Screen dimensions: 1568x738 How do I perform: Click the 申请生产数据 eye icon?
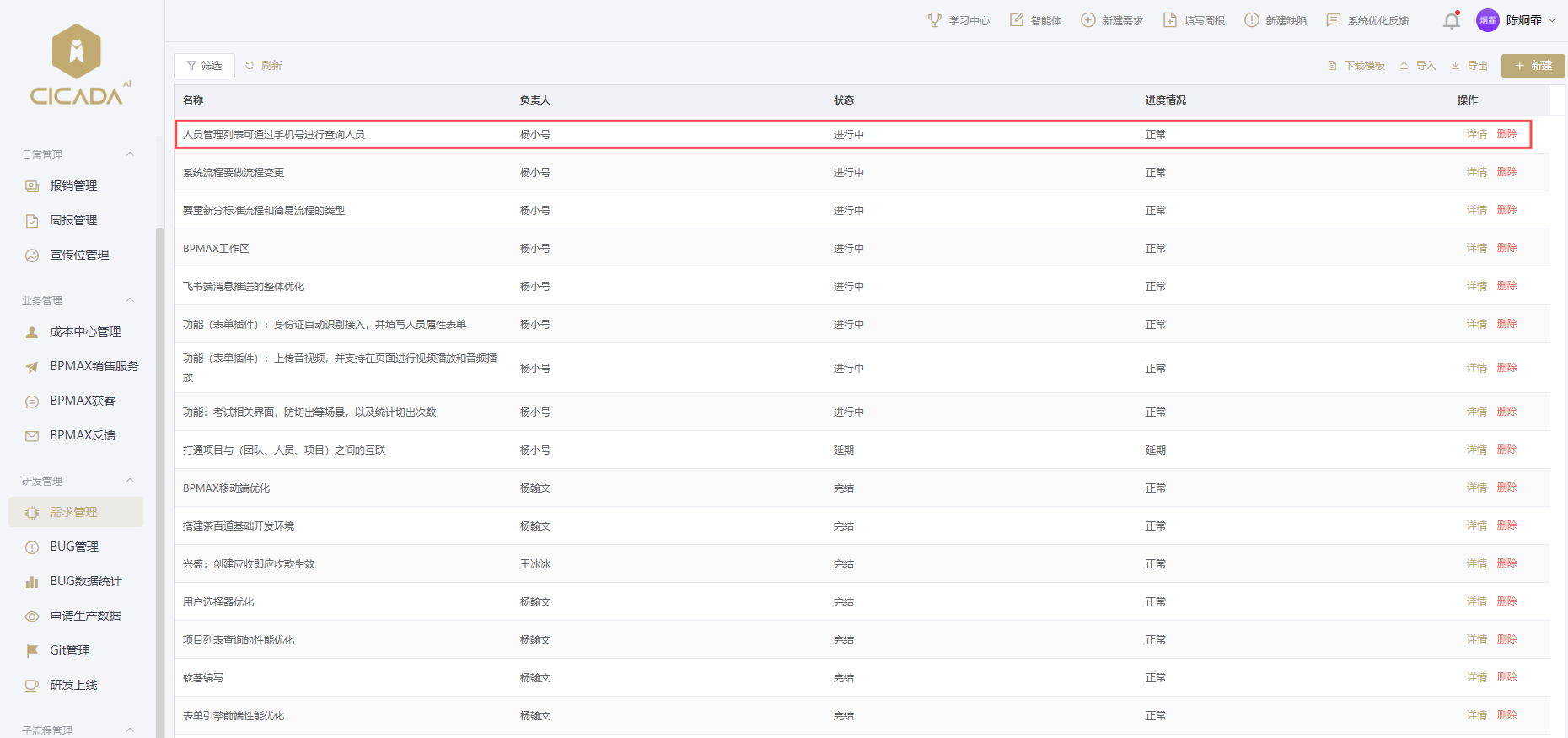coord(32,617)
